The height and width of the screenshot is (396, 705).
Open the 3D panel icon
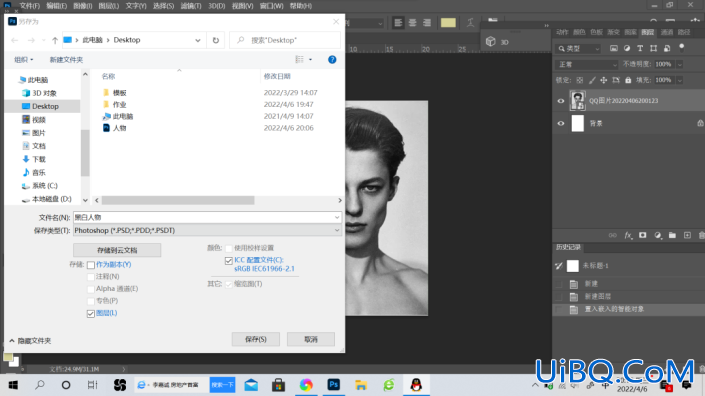click(x=491, y=42)
